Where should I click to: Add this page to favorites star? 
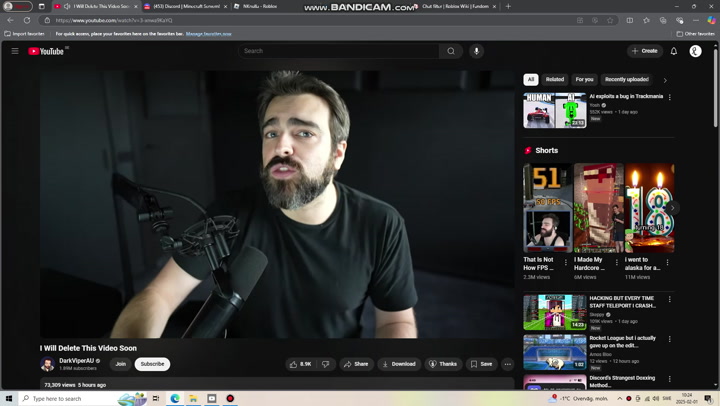(x=610, y=20)
